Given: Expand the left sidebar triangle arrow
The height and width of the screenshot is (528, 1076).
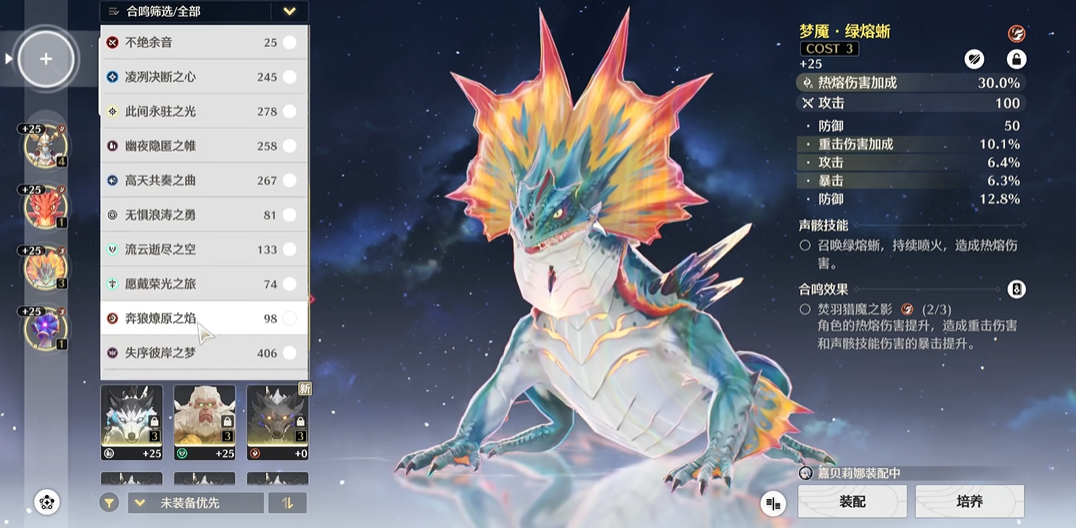Looking at the screenshot, I should click(x=9, y=59).
